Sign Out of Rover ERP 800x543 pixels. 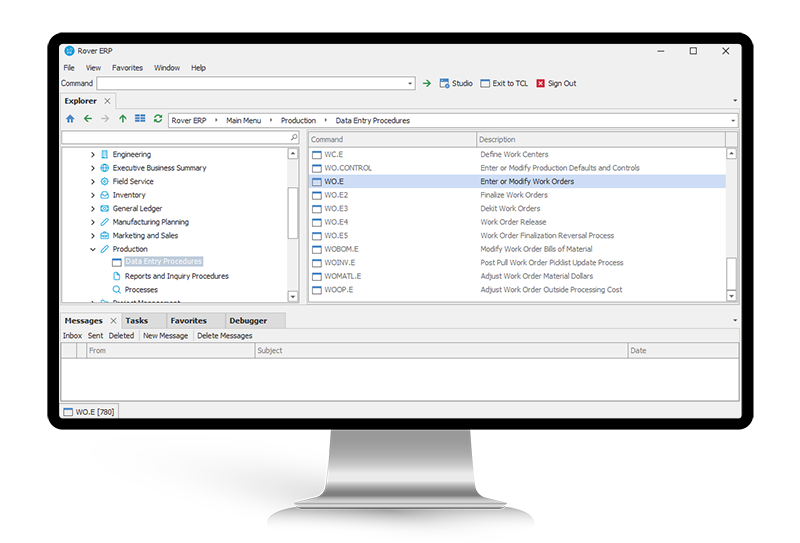(556, 83)
